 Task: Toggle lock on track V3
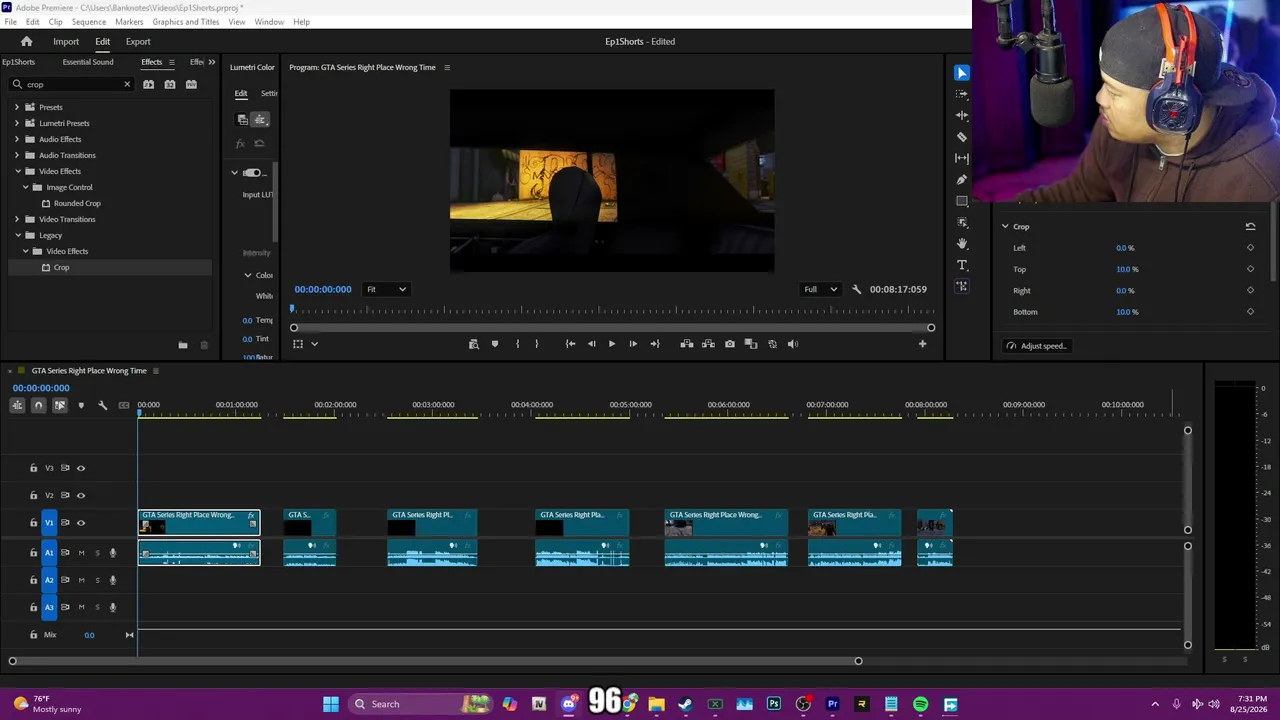(x=33, y=468)
